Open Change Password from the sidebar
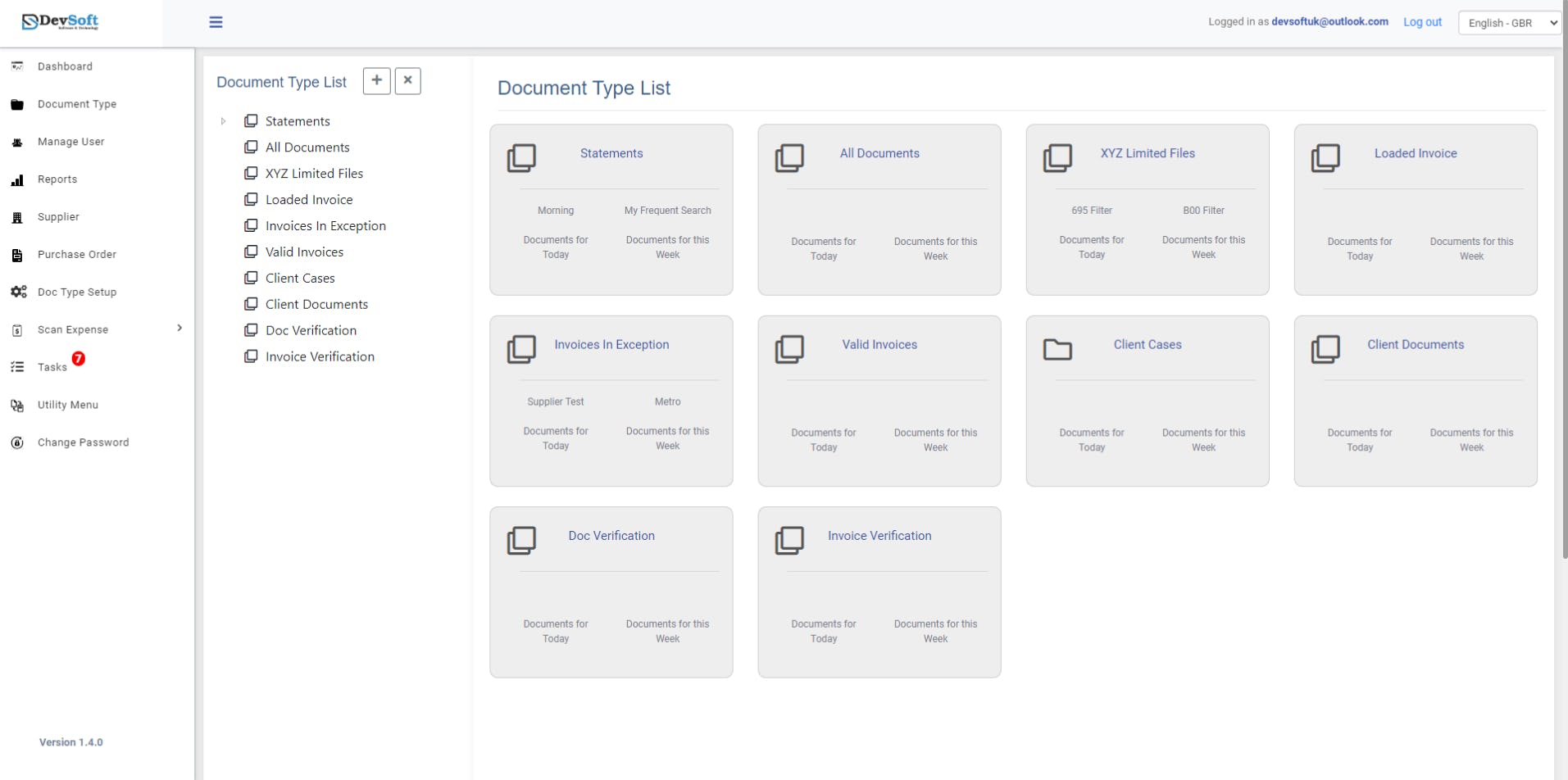 pyautogui.click(x=17, y=442)
